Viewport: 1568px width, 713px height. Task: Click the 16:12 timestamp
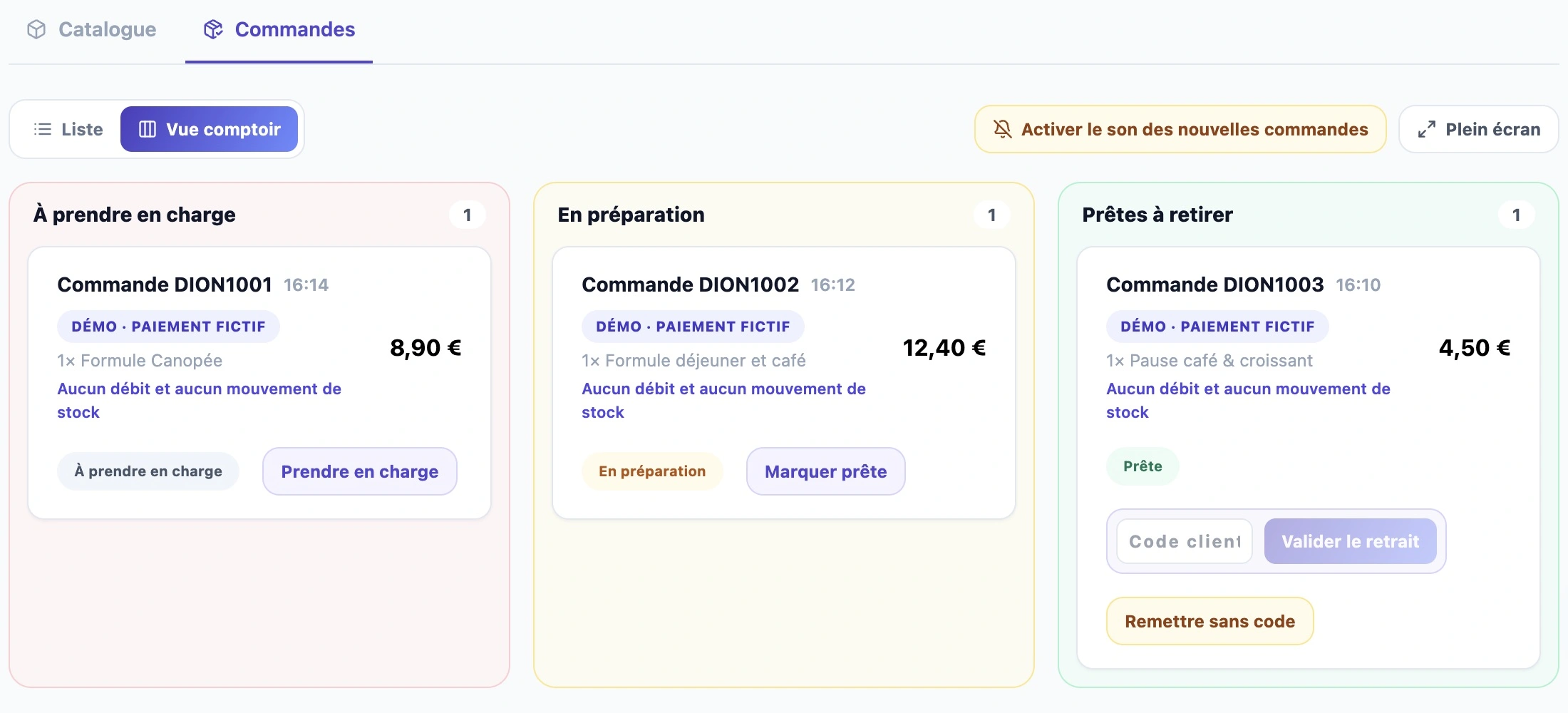click(x=833, y=285)
